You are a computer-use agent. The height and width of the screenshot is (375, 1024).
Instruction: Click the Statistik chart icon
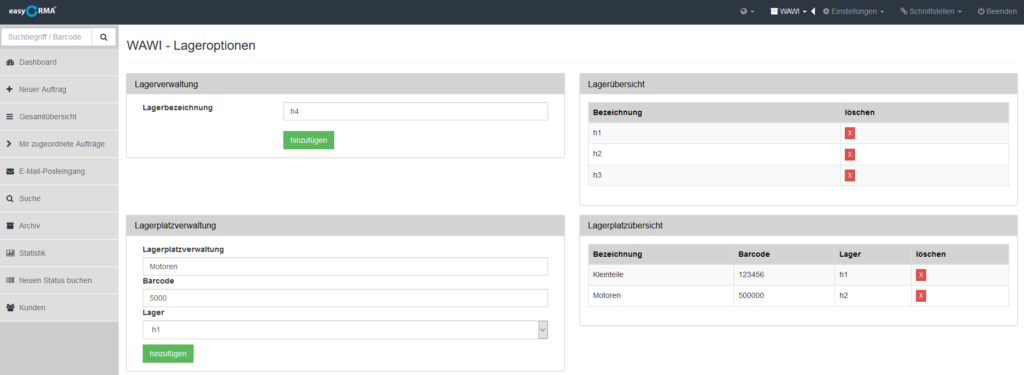(x=10, y=253)
